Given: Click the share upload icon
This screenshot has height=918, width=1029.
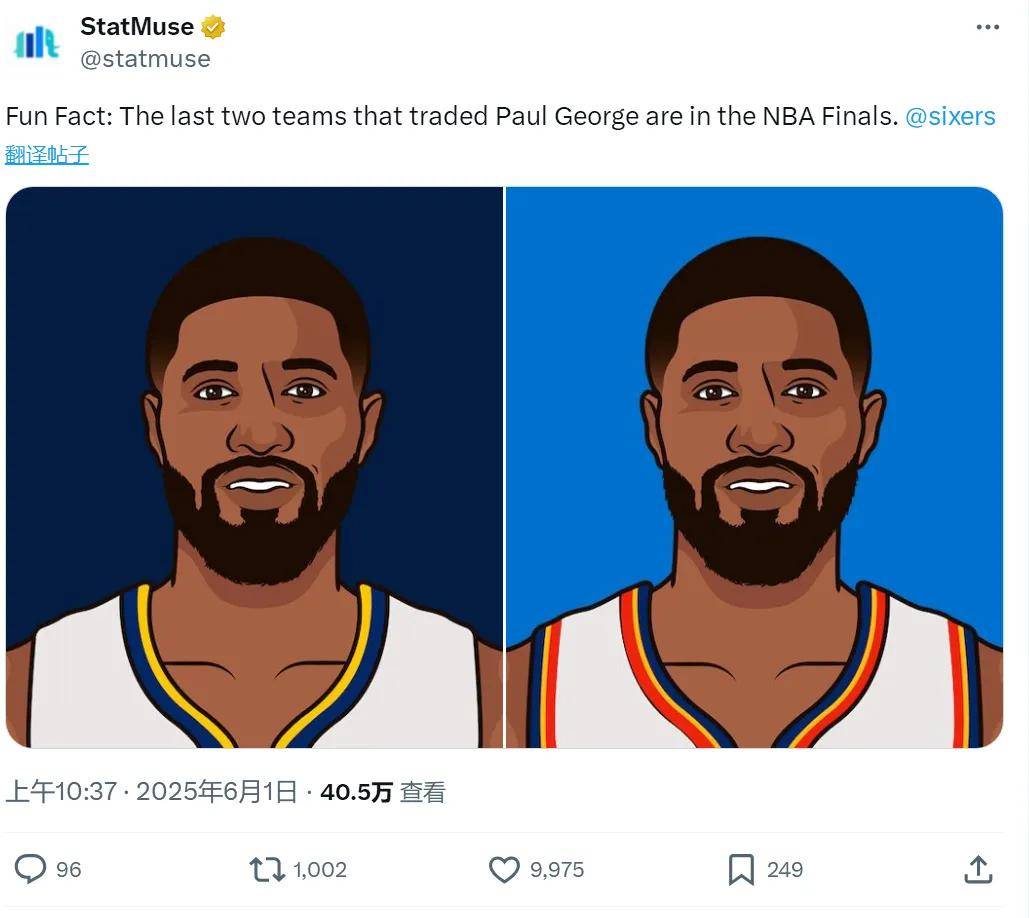Looking at the screenshot, I should pyautogui.click(x=977, y=869).
